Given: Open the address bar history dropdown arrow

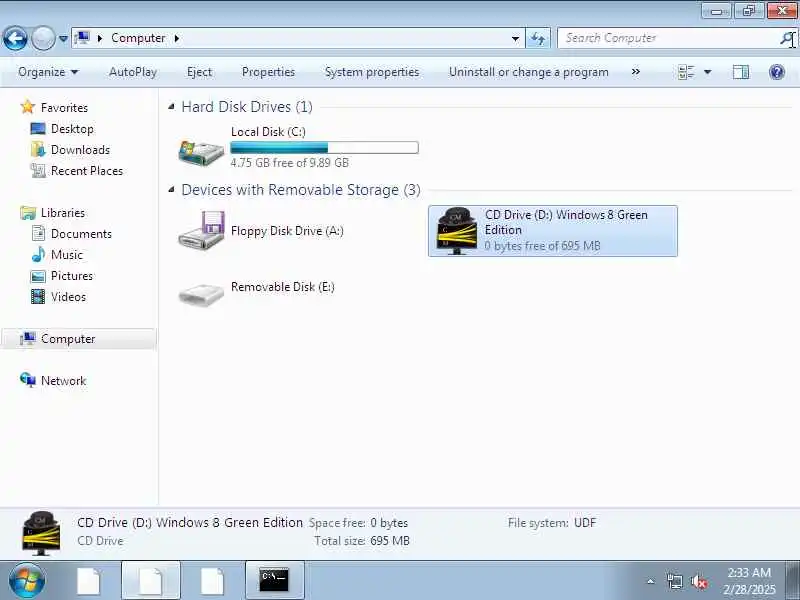Looking at the screenshot, I should (515, 38).
